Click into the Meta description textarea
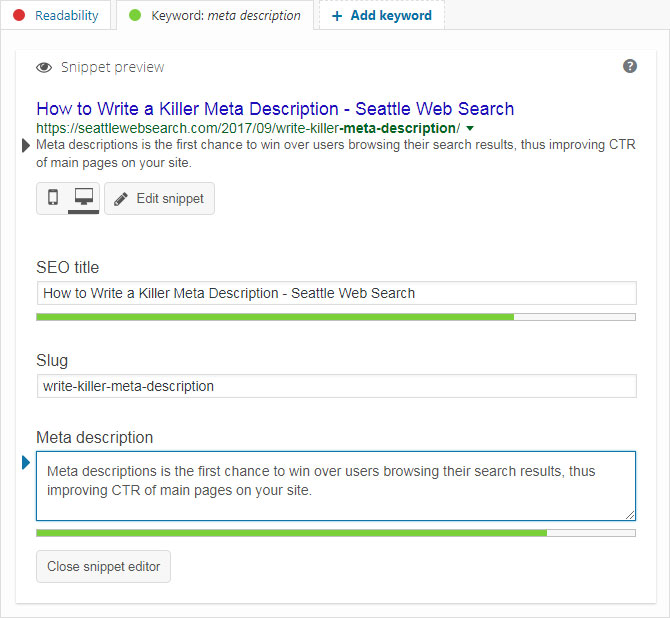The height and width of the screenshot is (618, 670). pyautogui.click(x=336, y=486)
